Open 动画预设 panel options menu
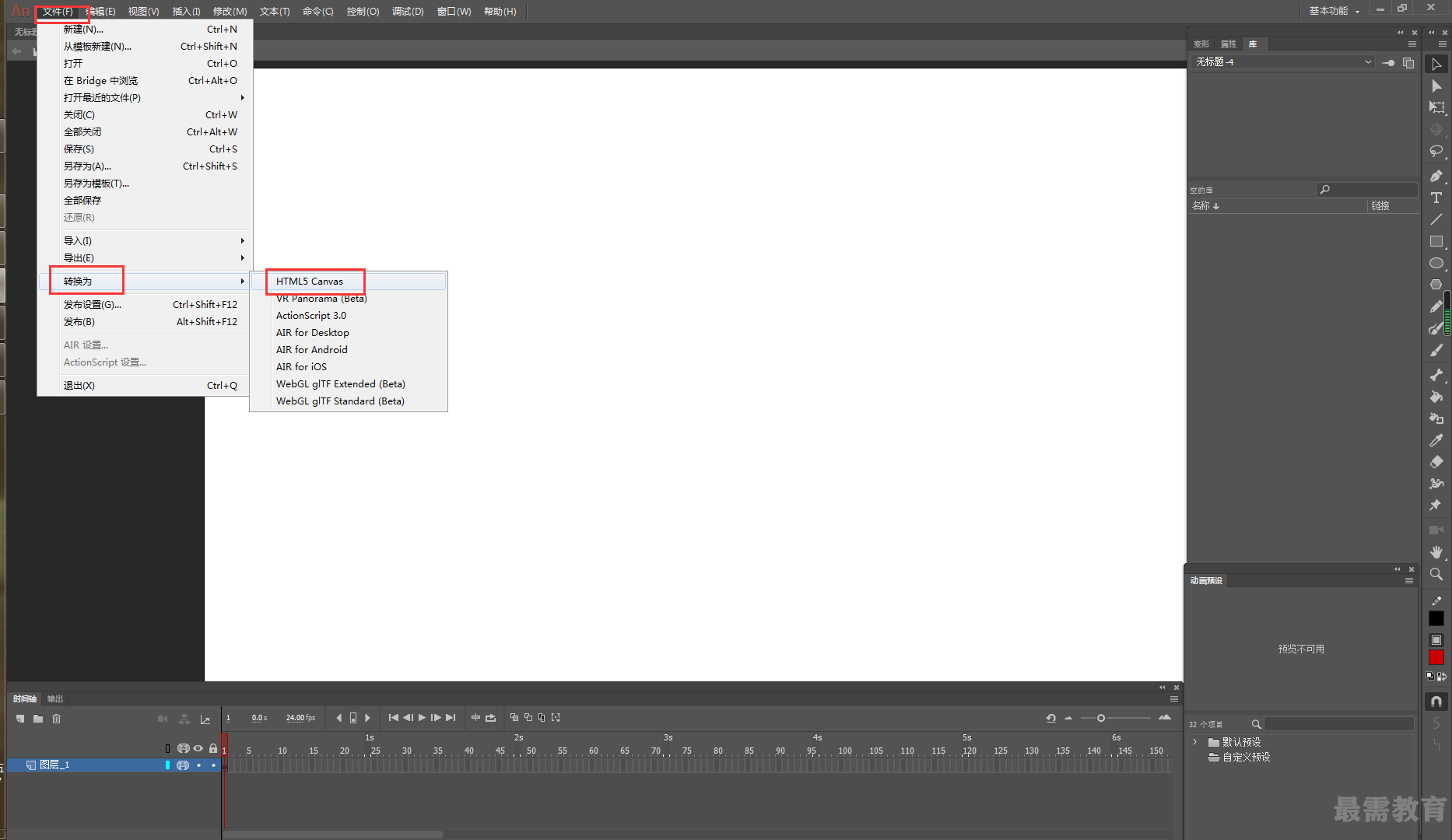Image resolution: width=1452 pixels, height=840 pixels. 1408,580
